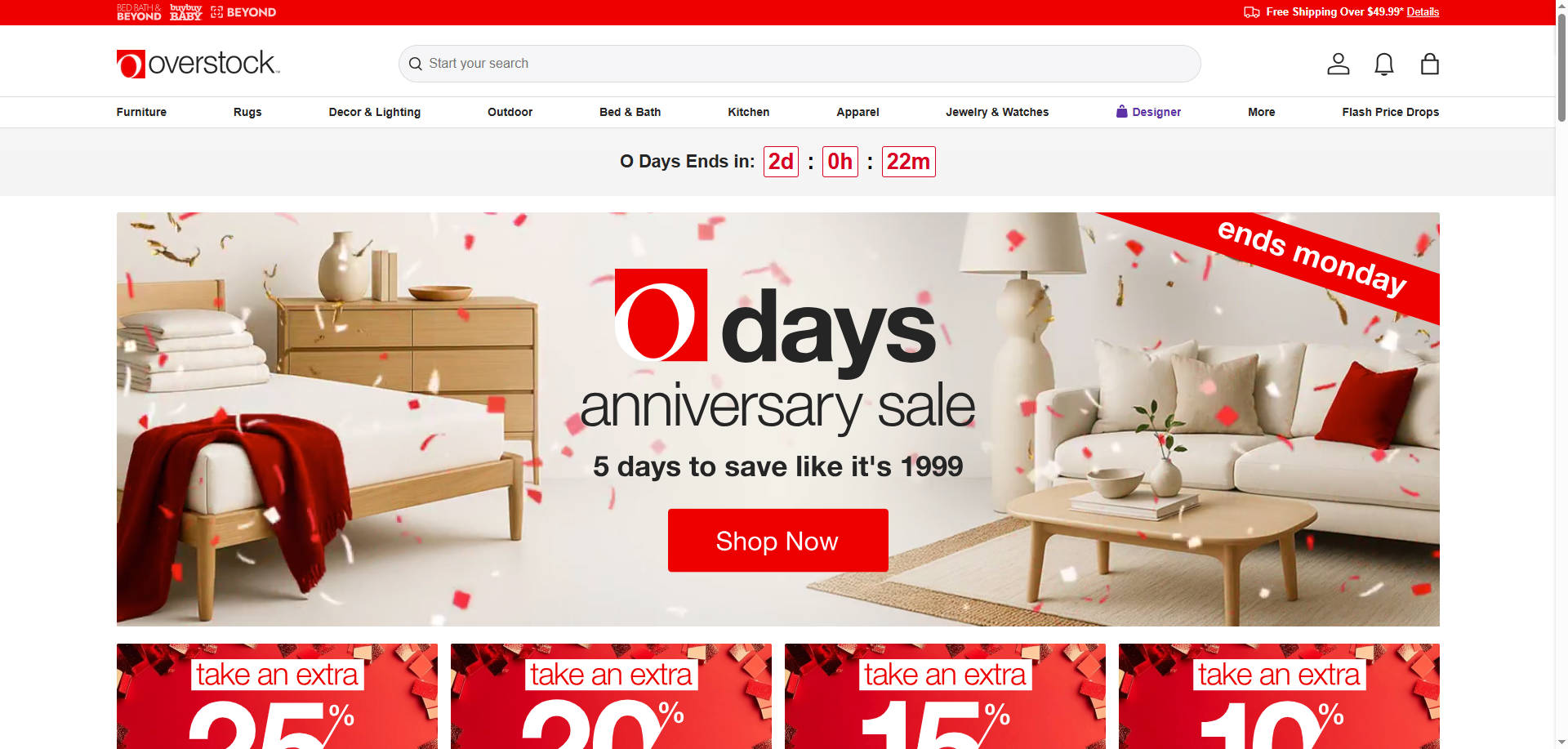Open the Furniture menu
This screenshot has height=749, width=1568.
pyautogui.click(x=141, y=112)
